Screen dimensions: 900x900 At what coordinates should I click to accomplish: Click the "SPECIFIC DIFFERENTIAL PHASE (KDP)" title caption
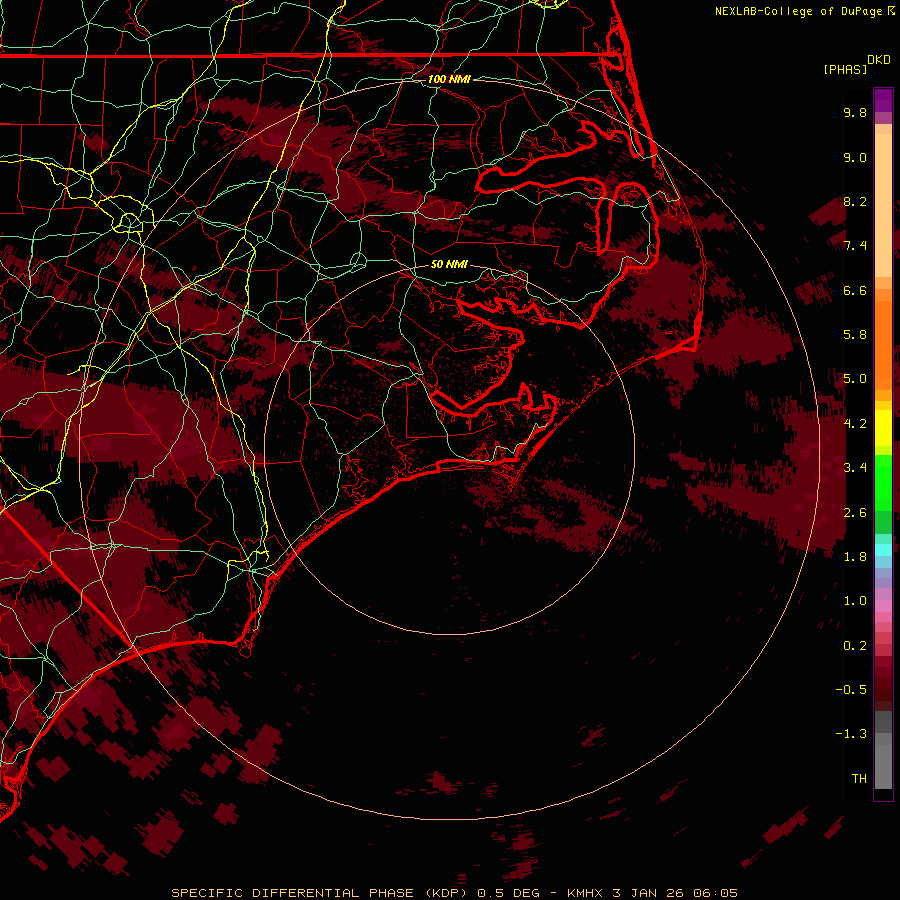coord(321,893)
